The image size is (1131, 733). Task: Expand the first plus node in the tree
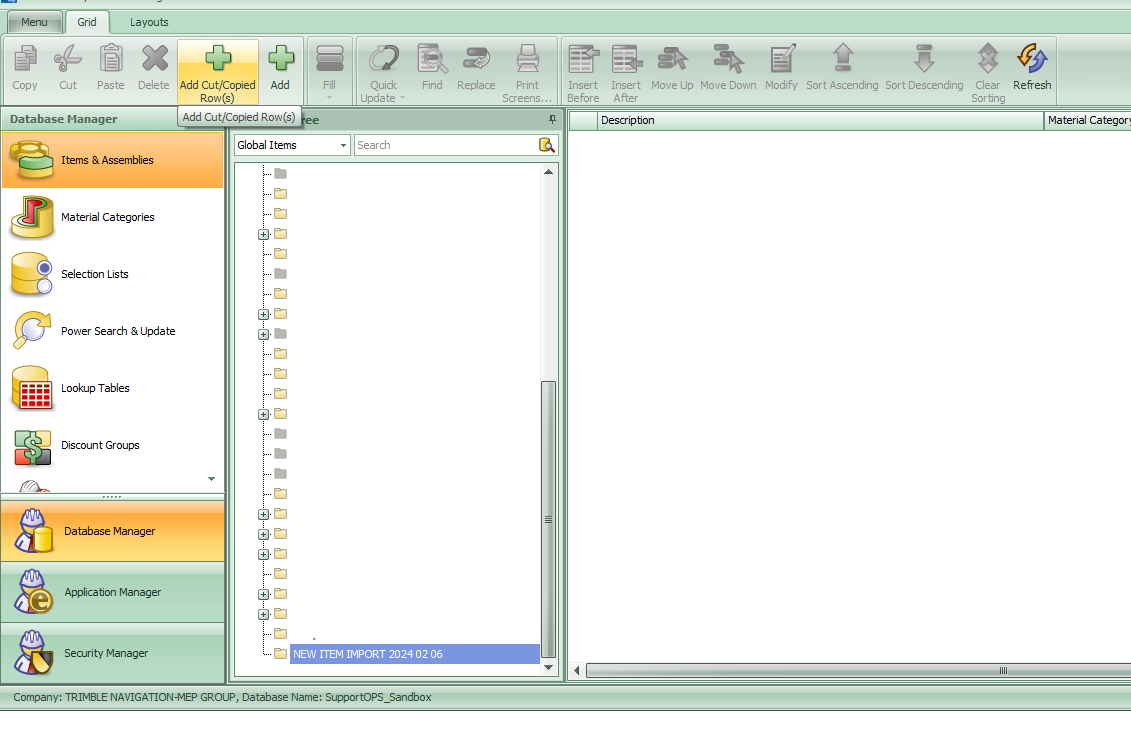pos(263,234)
